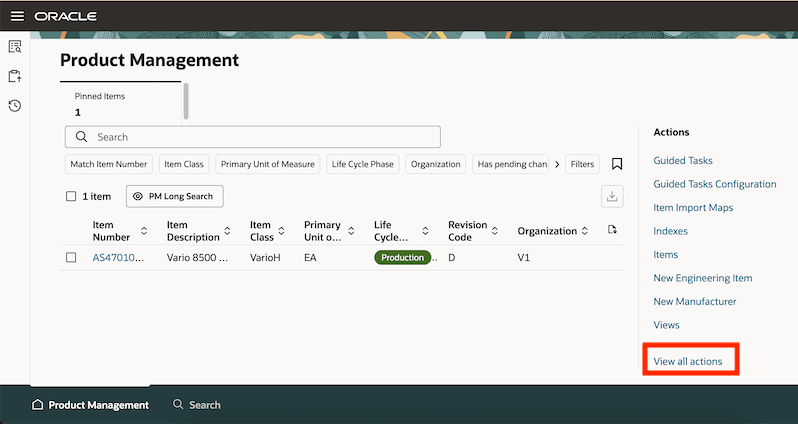Sort by Organization column

click(585, 231)
